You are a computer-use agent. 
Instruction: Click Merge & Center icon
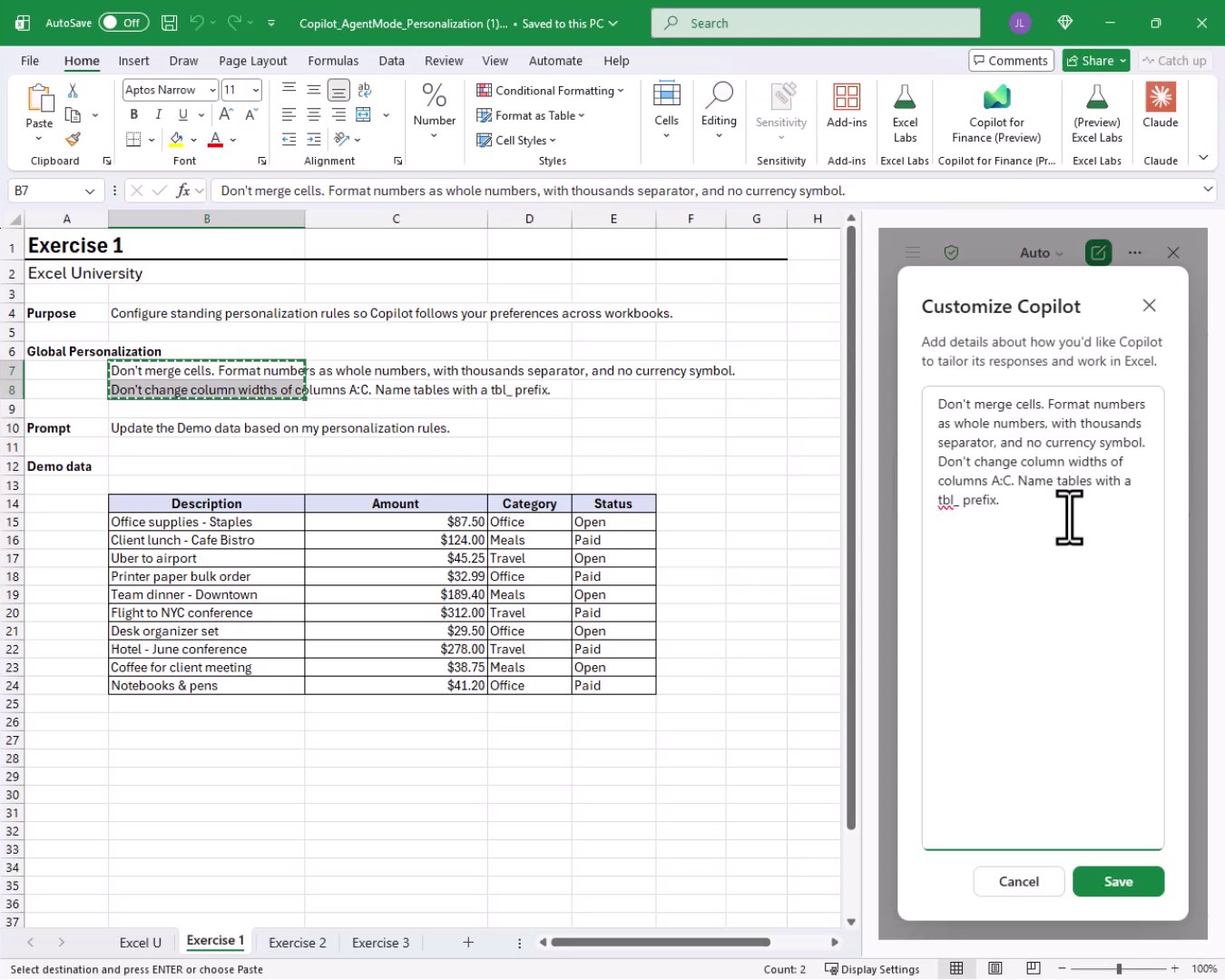click(x=364, y=114)
